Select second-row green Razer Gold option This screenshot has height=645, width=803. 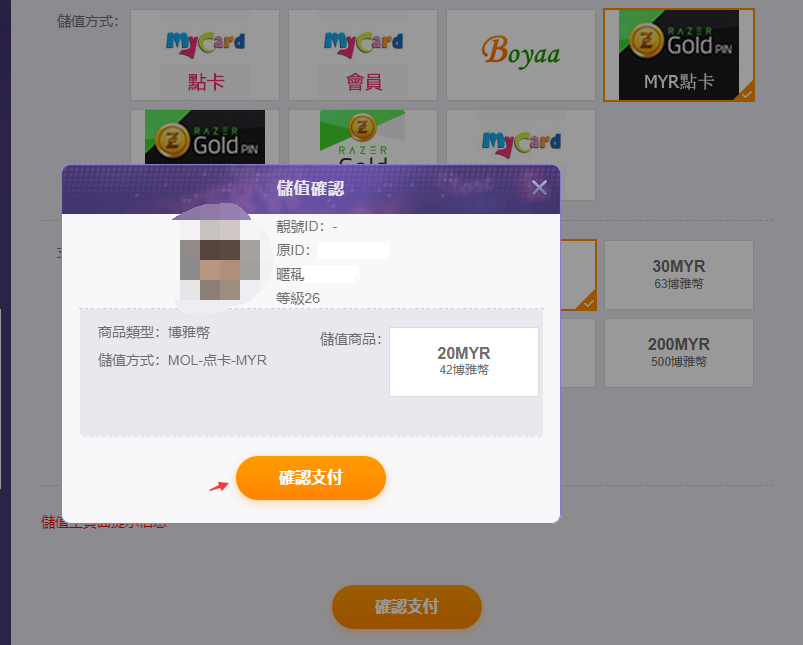(x=363, y=137)
